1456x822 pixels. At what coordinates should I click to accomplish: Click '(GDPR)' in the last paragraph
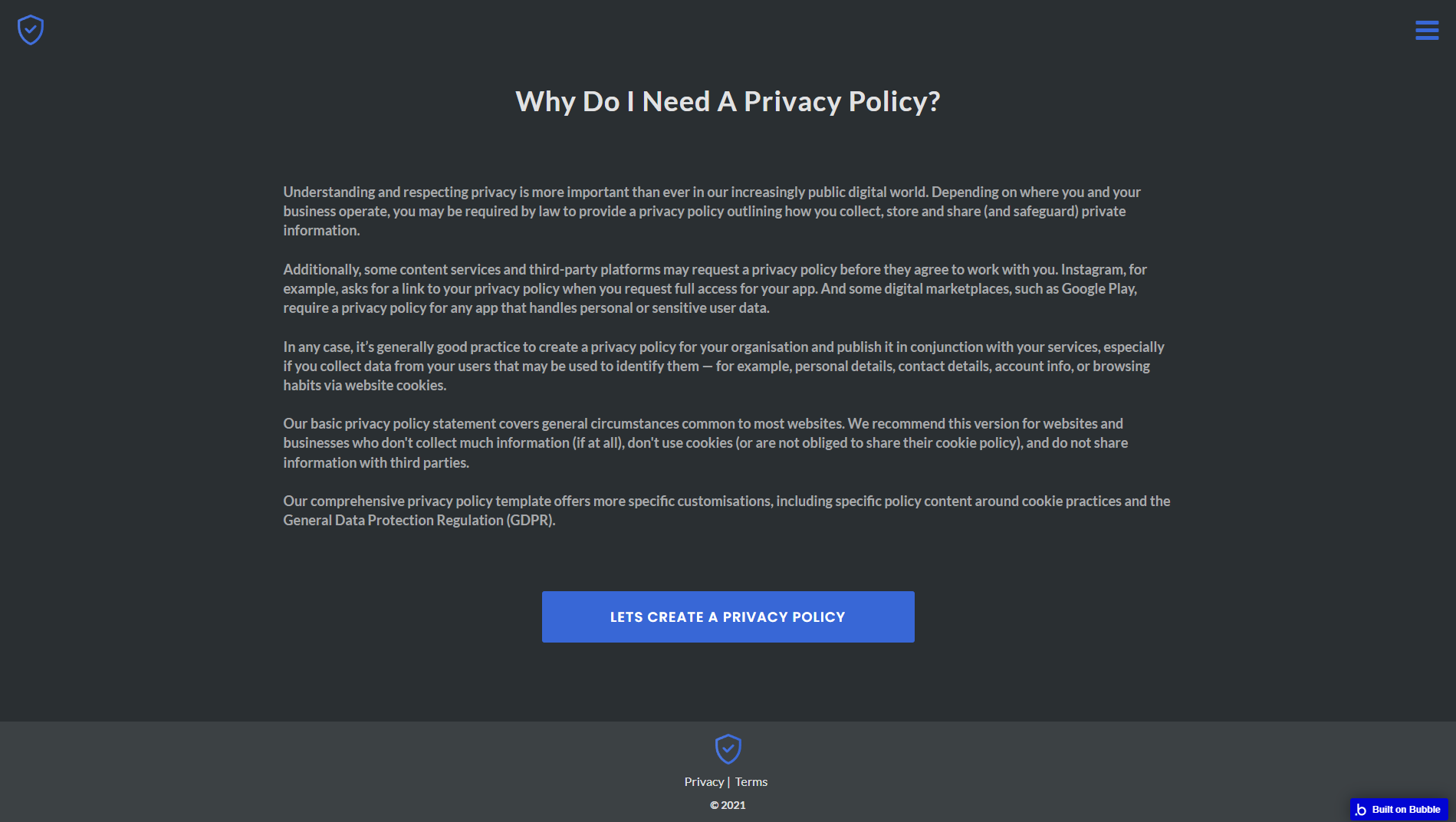531,520
